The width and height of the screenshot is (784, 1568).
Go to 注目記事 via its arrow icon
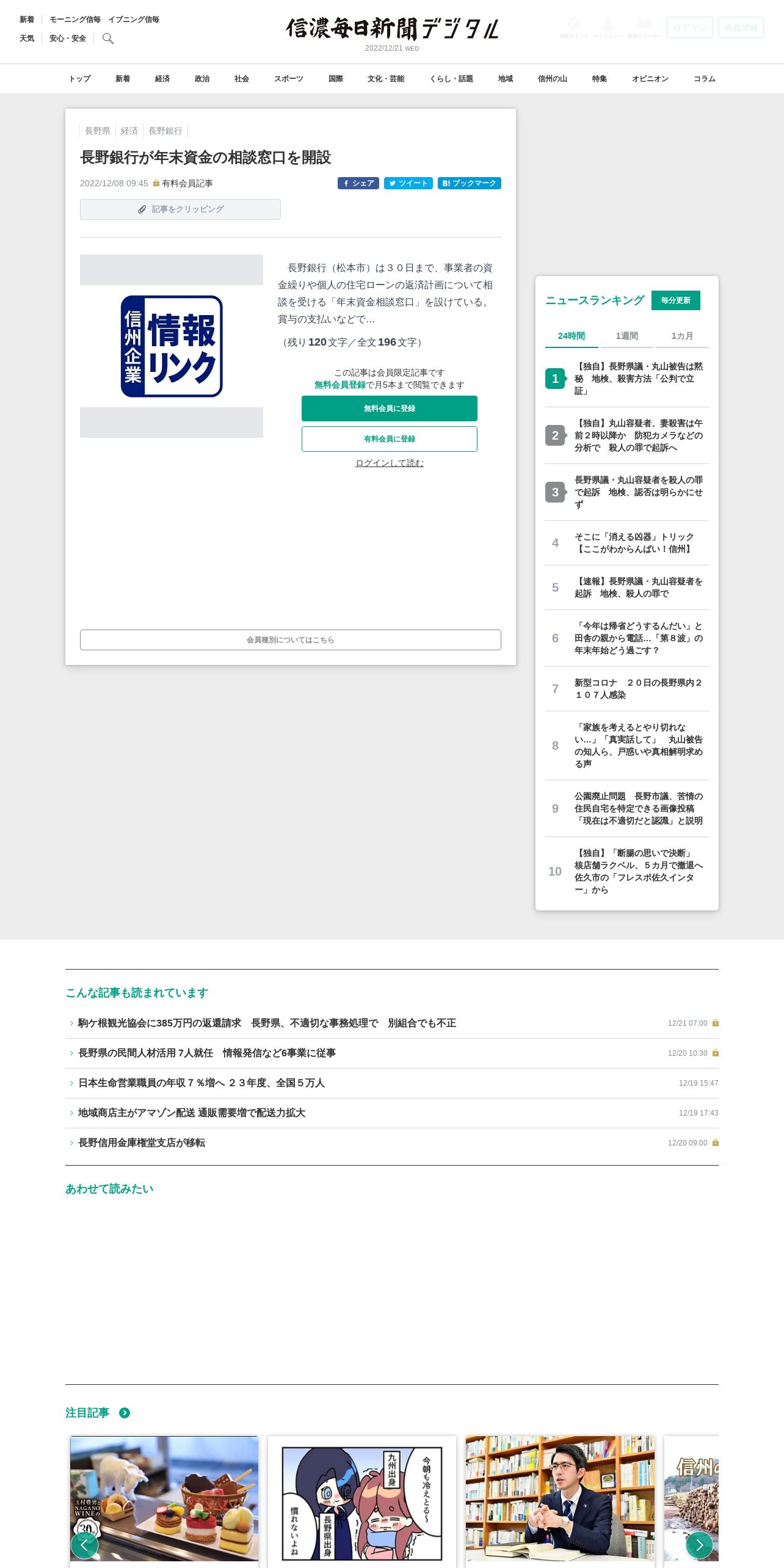pyautogui.click(x=125, y=1413)
